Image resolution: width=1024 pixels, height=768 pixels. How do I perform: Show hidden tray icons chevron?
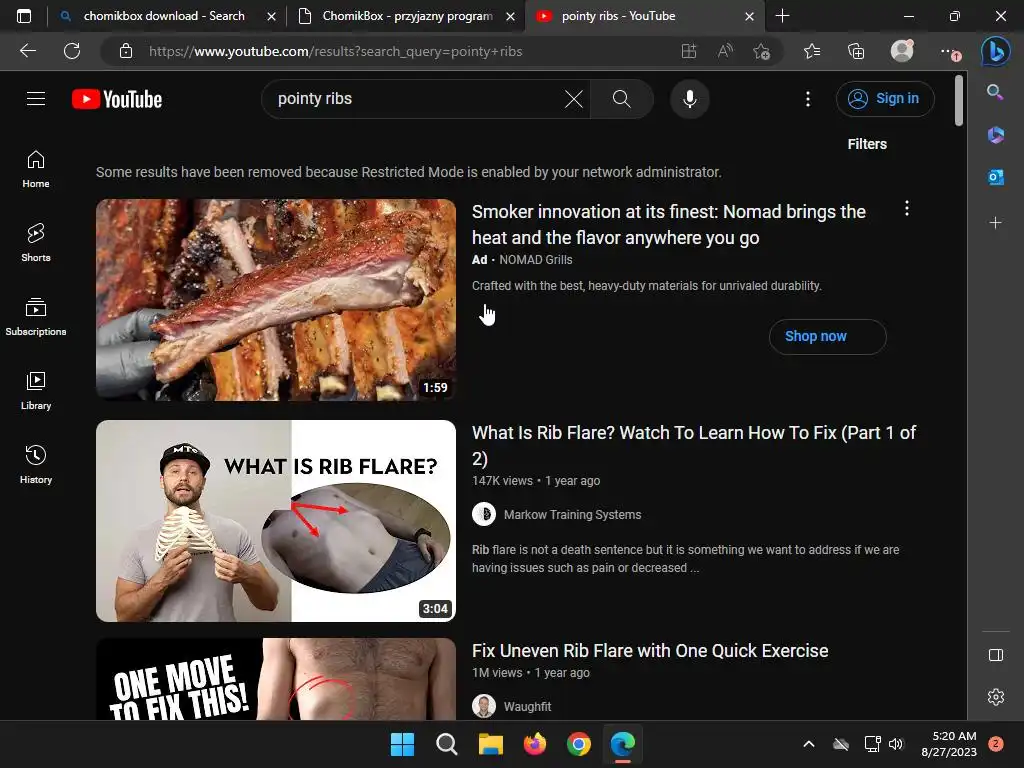pyautogui.click(x=808, y=744)
